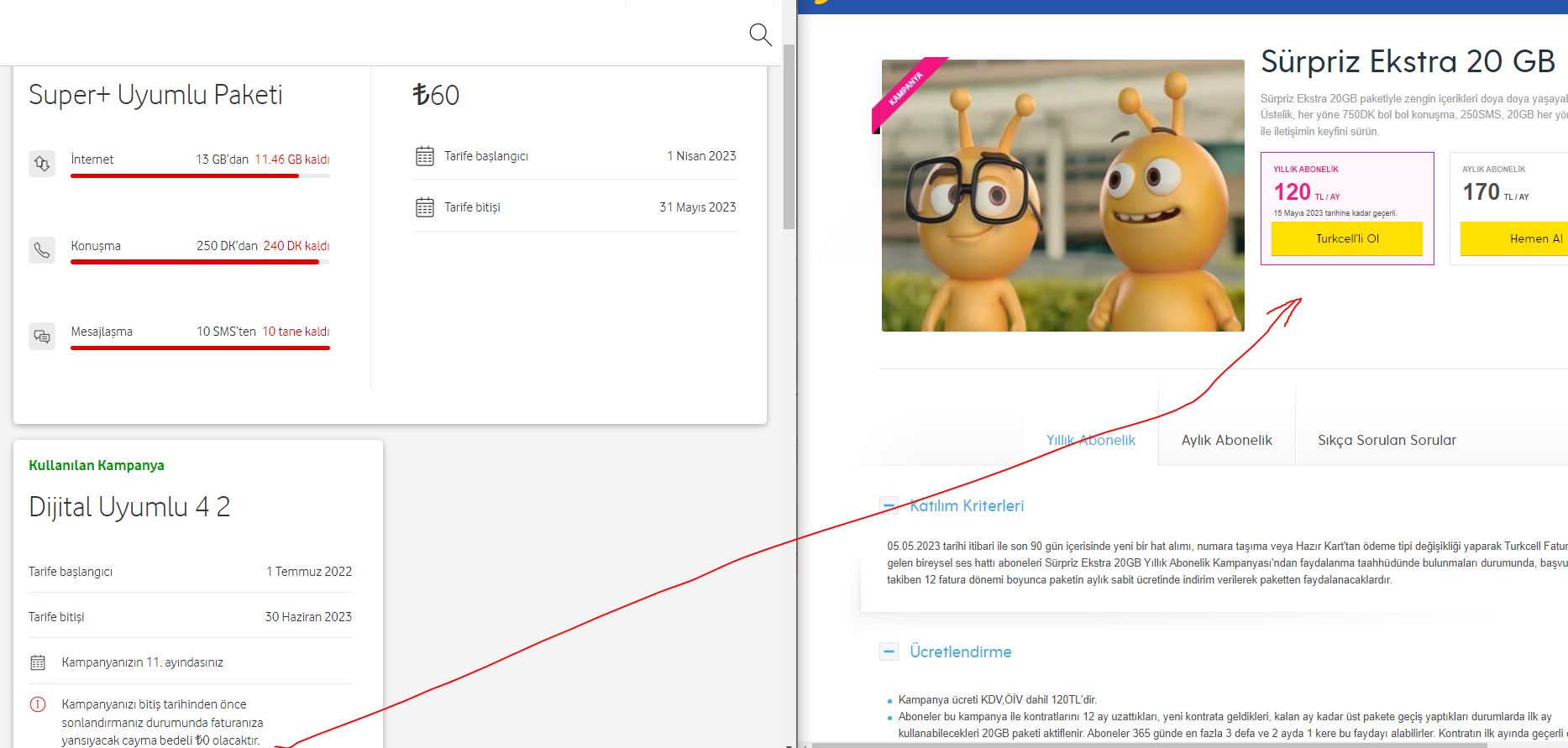The height and width of the screenshot is (748, 1568).
Task: Collapse the Ücretlendirme section
Action: point(889,651)
